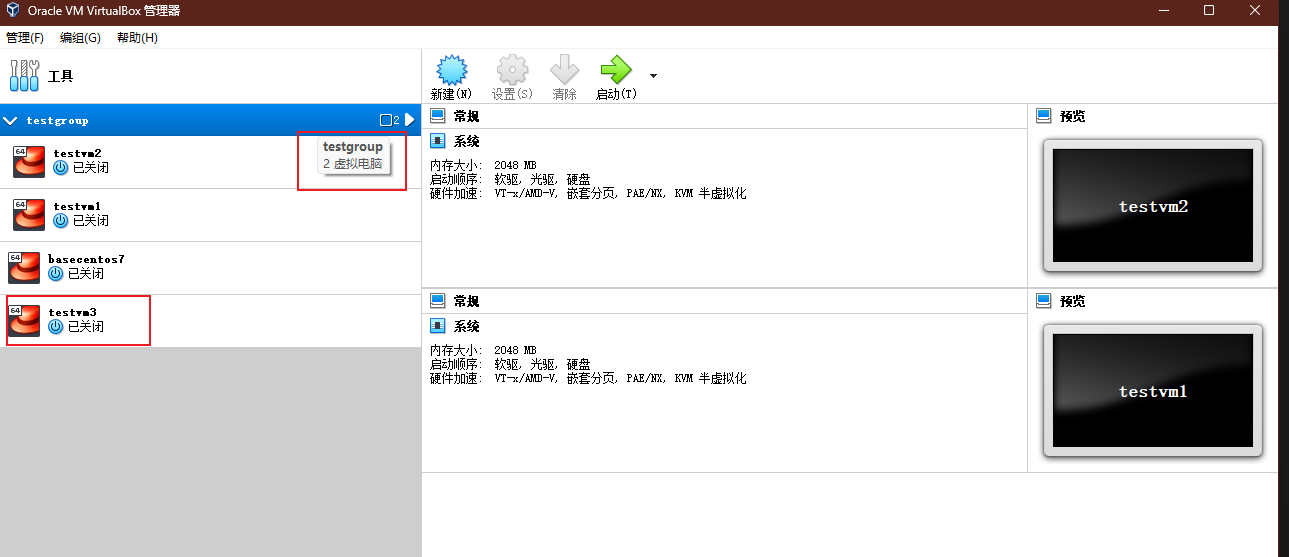This screenshot has width=1289, height=557.
Task: Open the 帮助(H) menu
Action: [137, 38]
